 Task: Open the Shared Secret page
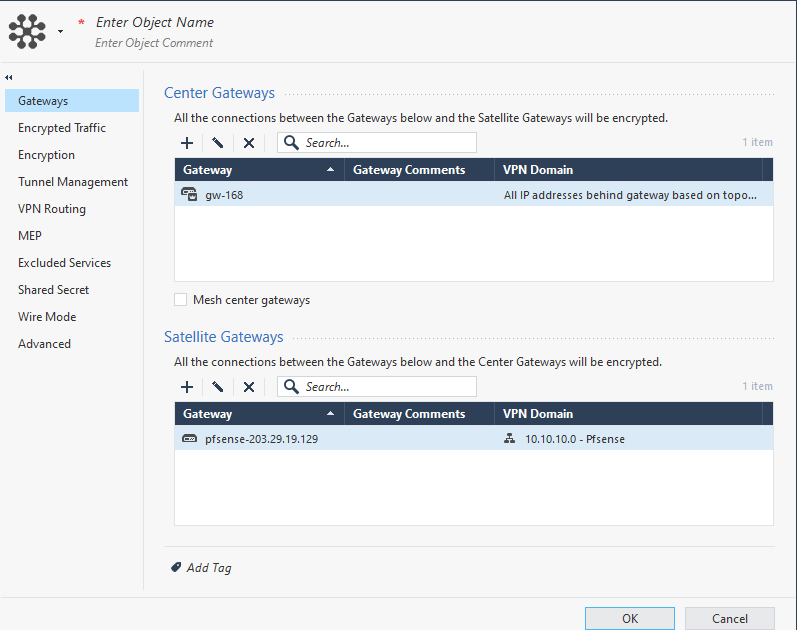pyautogui.click(x=54, y=290)
